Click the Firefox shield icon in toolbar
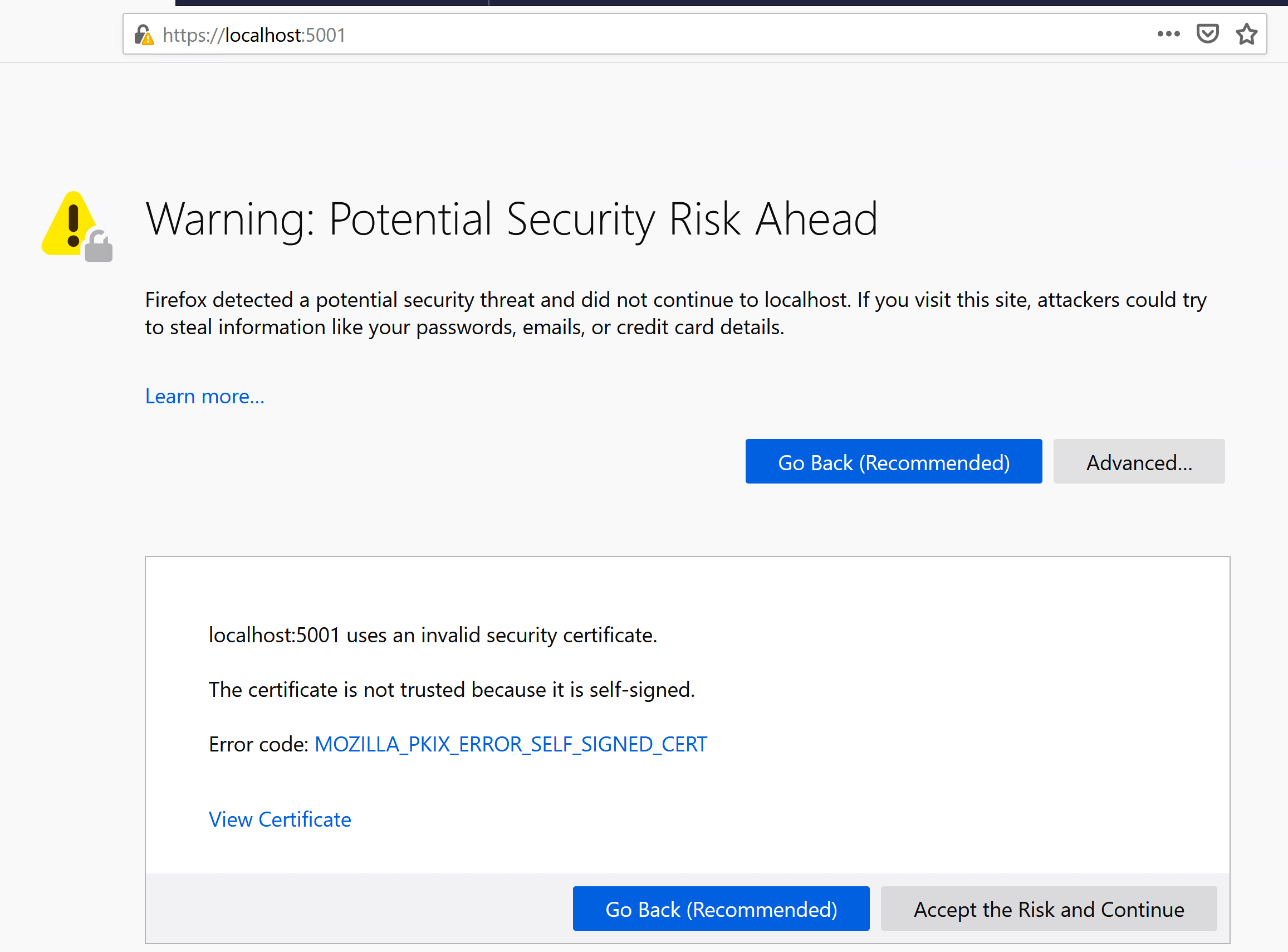 point(1206,34)
